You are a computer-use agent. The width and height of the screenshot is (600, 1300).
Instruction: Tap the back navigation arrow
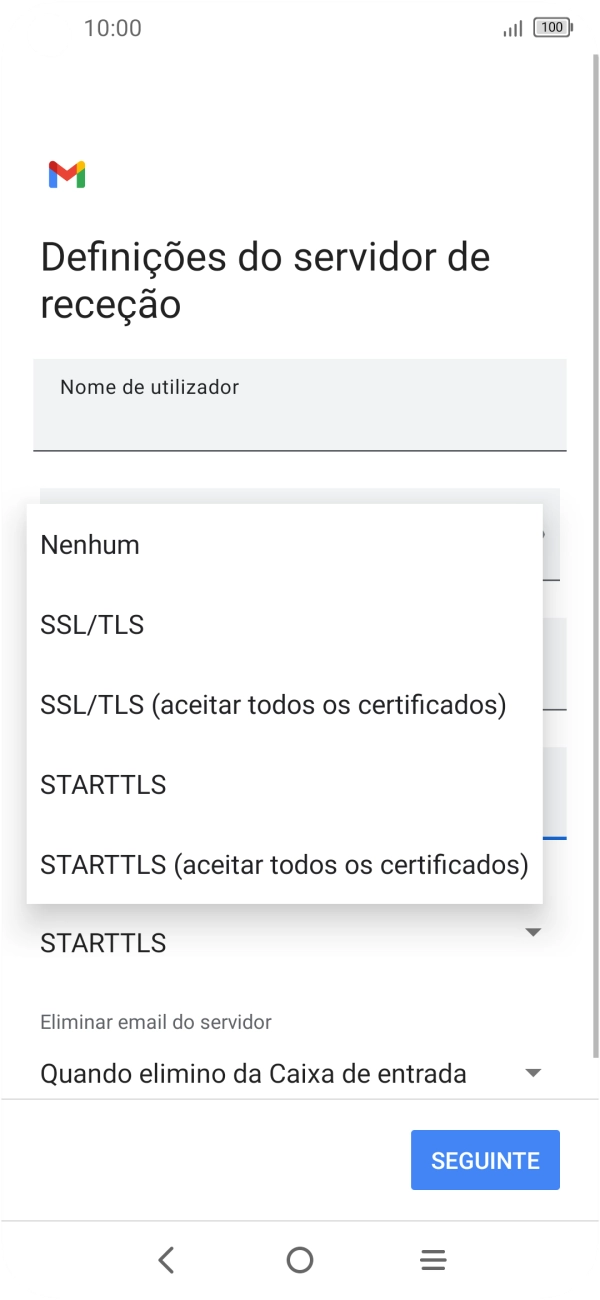[x=166, y=1259]
